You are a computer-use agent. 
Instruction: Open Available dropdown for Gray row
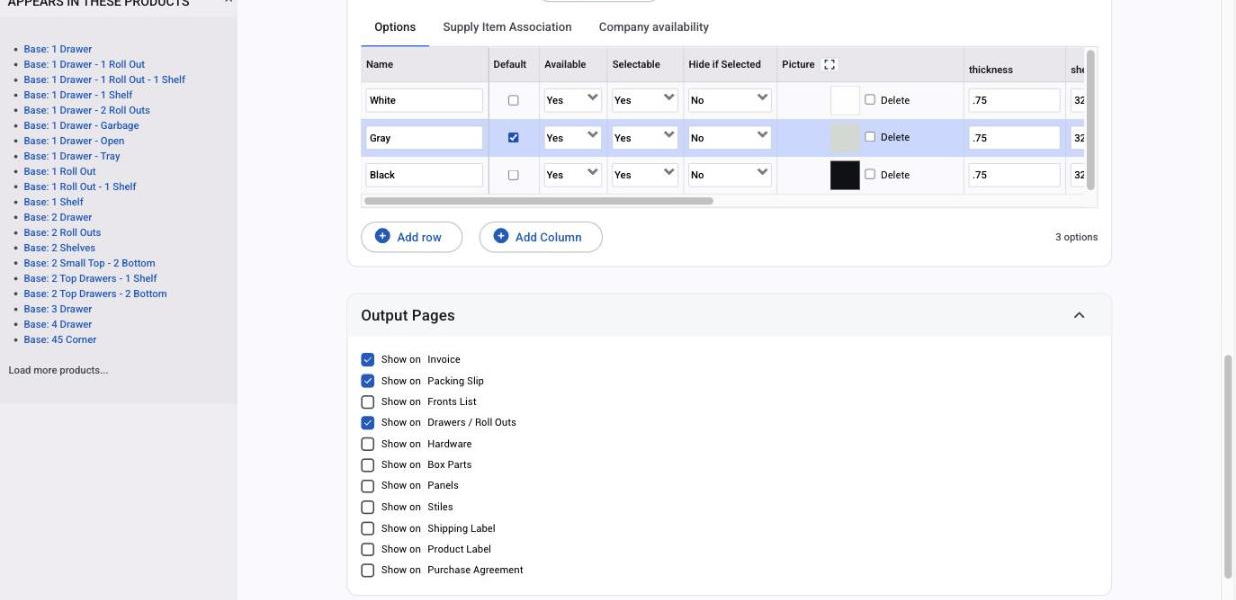pyautogui.click(x=572, y=137)
